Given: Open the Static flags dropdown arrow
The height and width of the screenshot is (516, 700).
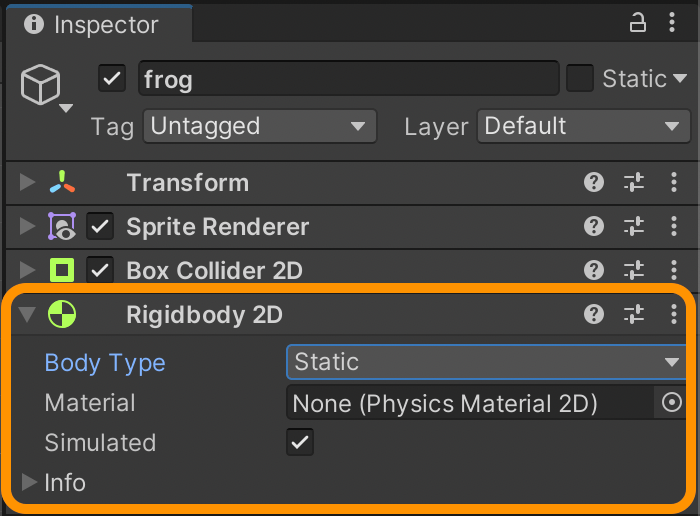Looking at the screenshot, I should [x=680, y=79].
